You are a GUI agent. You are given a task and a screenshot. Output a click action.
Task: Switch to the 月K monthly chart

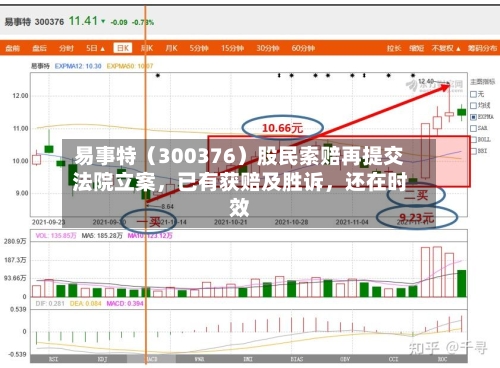click(171, 48)
